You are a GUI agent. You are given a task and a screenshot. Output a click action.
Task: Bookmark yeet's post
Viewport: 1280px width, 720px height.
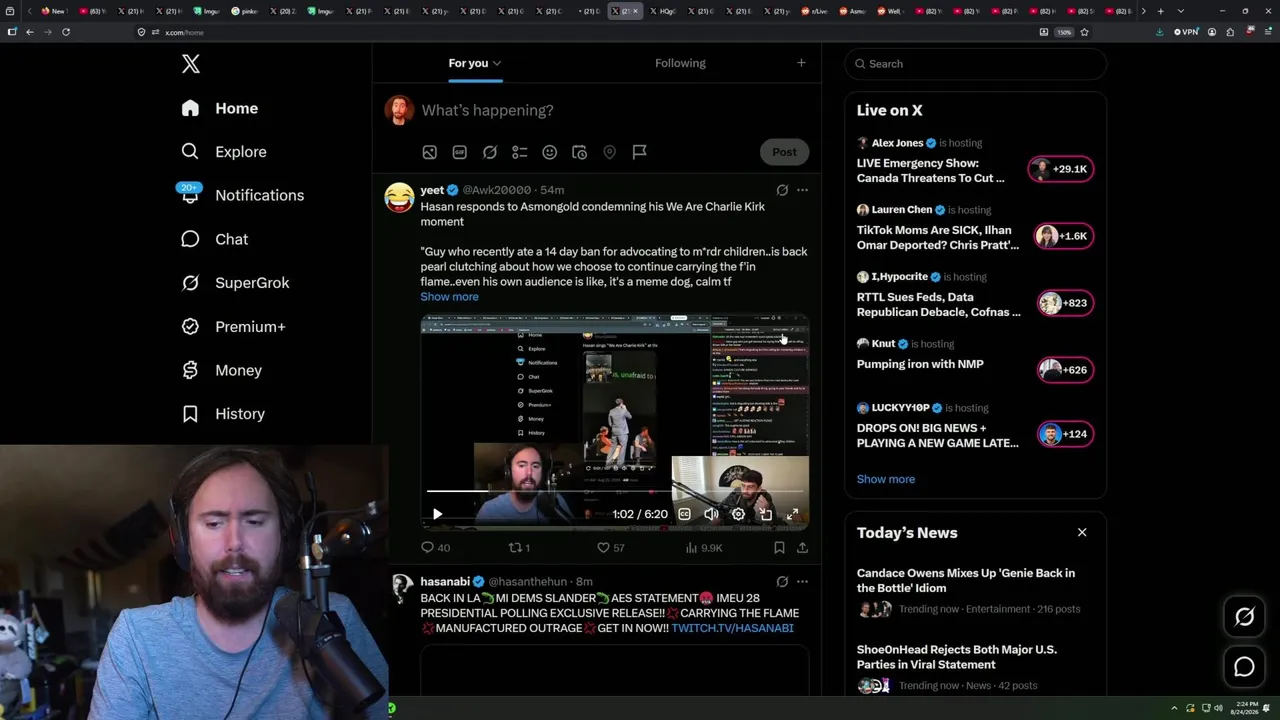pyautogui.click(x=779, y=548)
